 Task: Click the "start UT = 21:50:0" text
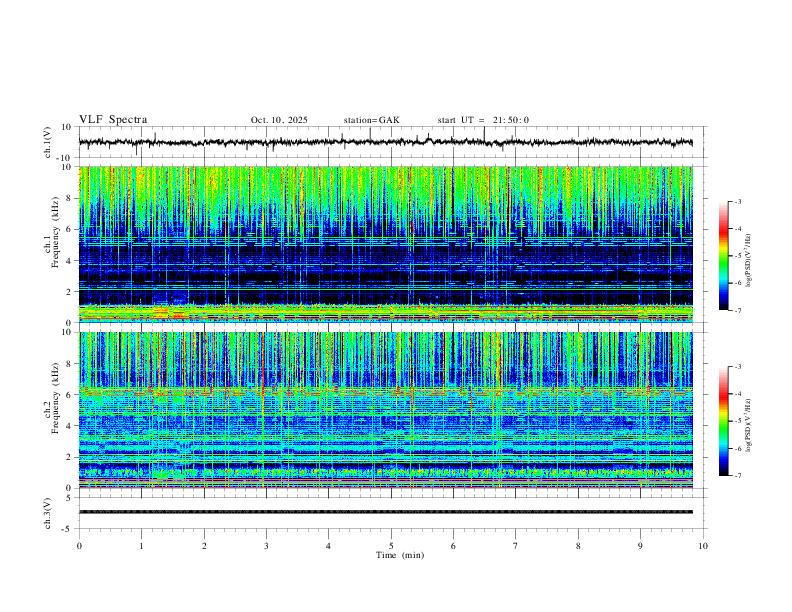(x=483, y=120)
